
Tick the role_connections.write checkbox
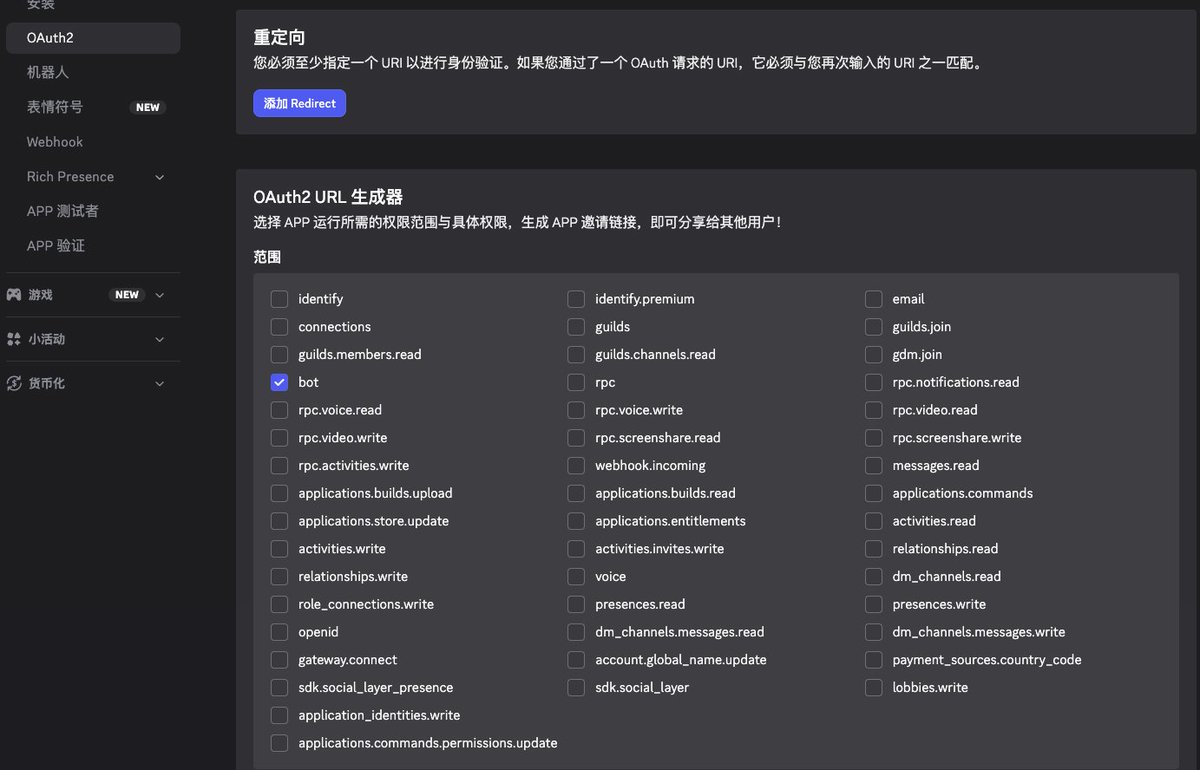point(279,604)
